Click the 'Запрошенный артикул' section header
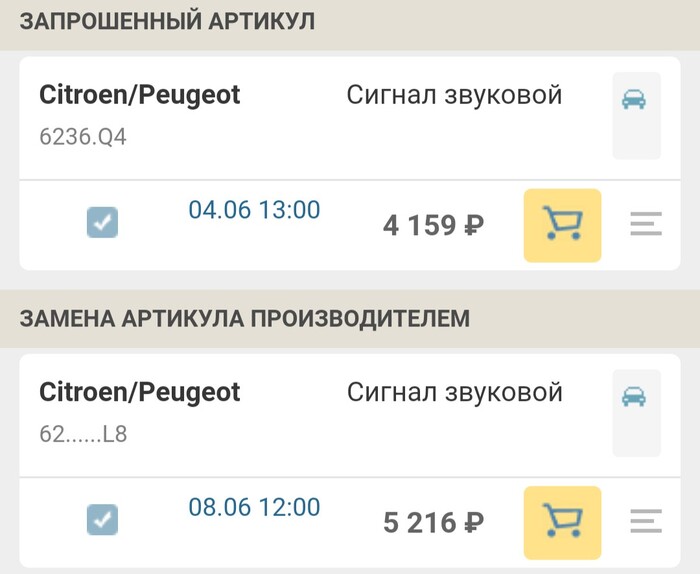Screen dimensions: 700x574 click(168, 22)
